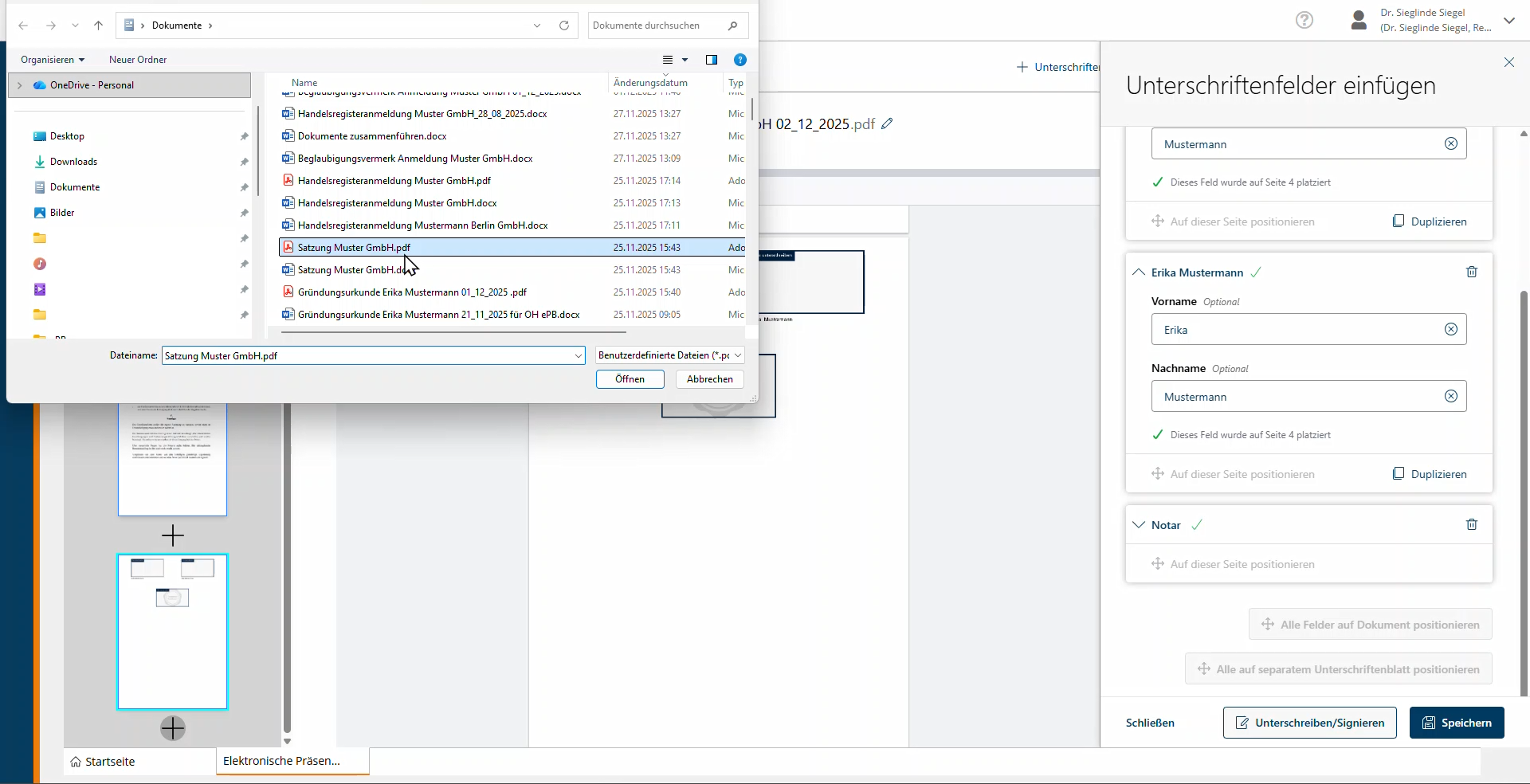The height and width of the screenshot is (784, 1530).
Task: Expand the Notar section
Action: (1139, 525)
